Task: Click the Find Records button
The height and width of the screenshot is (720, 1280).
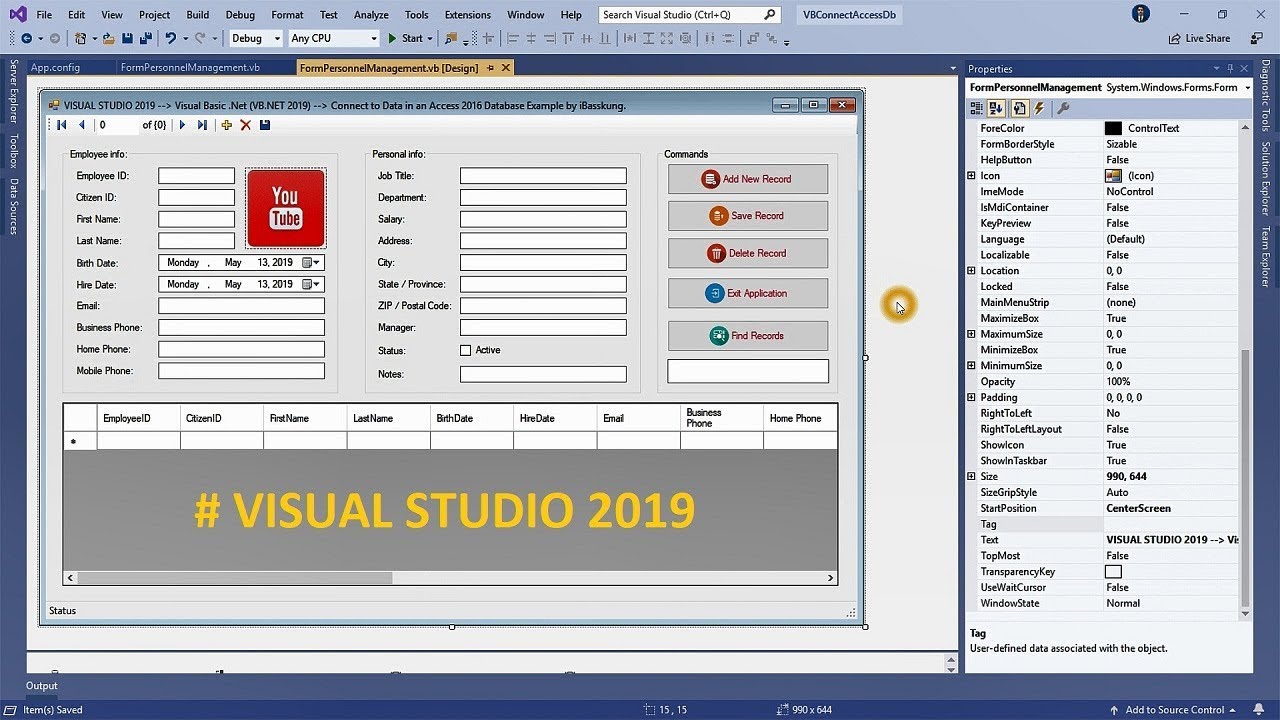Action: click(x=748, y=335)
